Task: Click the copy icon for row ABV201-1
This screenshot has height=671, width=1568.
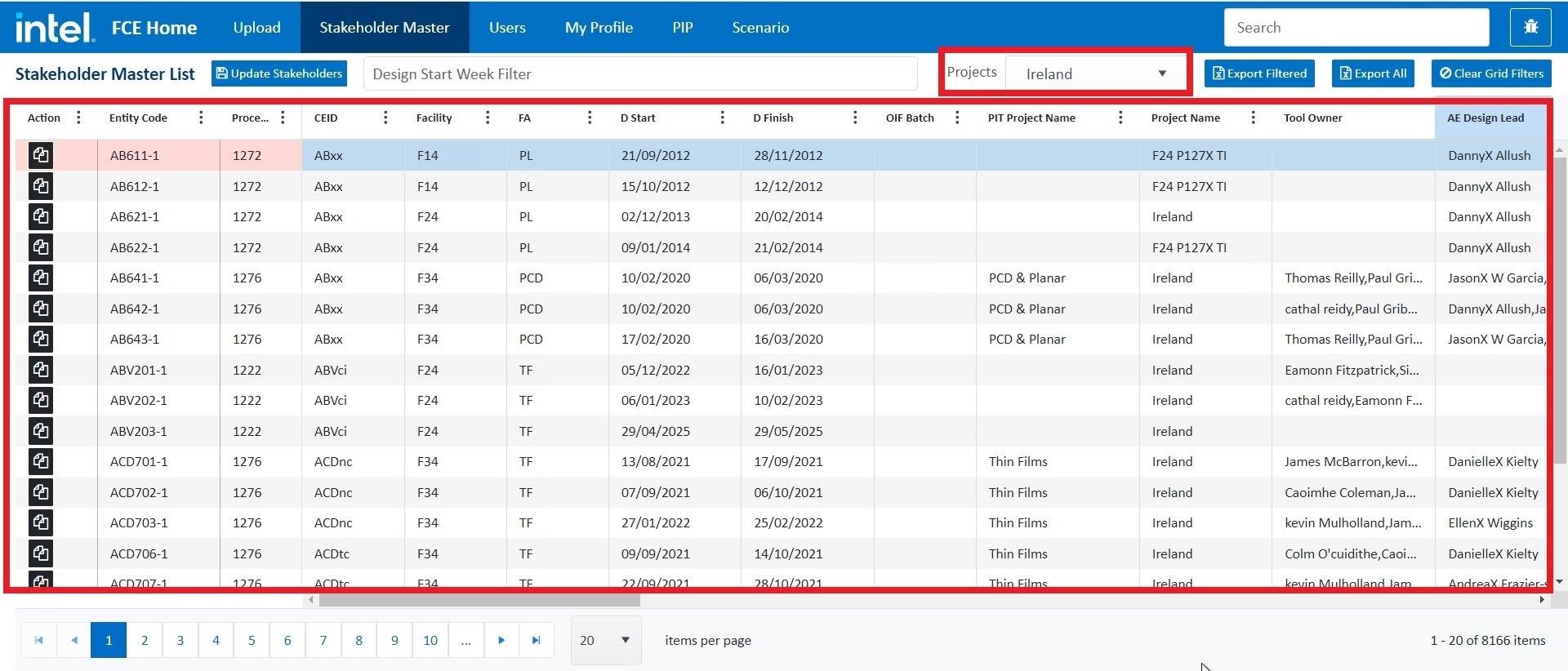Action: 41,370
